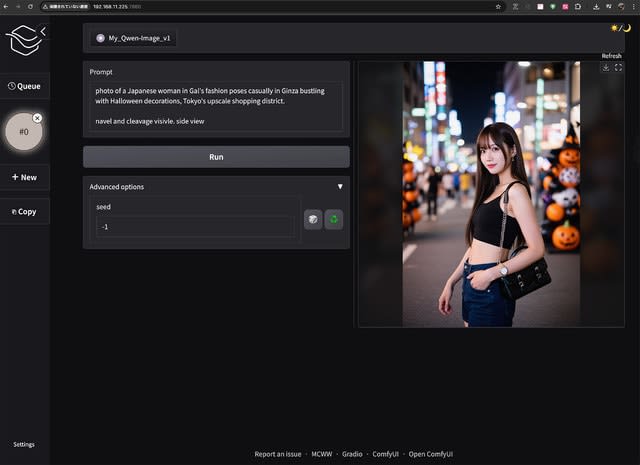Open the Report an issue link
This screenshot has height=465, width=640.
[x=277, y=454]
